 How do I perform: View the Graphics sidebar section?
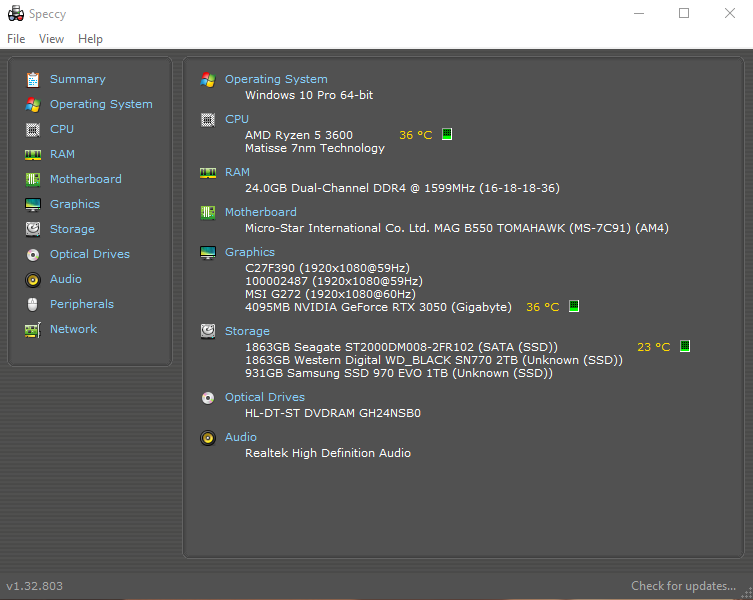click(75, 204)
